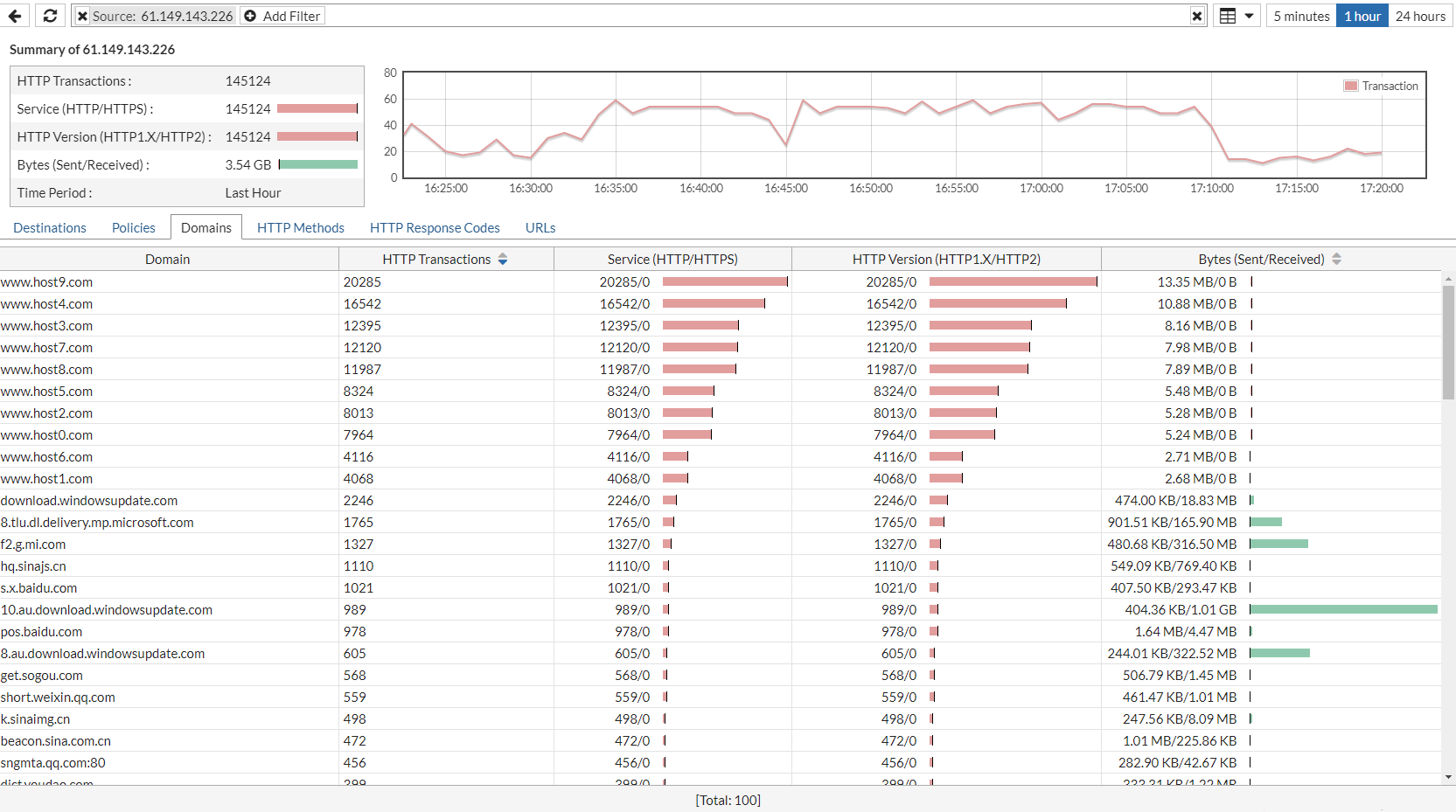Select the beacon.sina.com.cn domain
Image resolution: width=1456 pixels, height=812 pixels.
tap(55, 741)
